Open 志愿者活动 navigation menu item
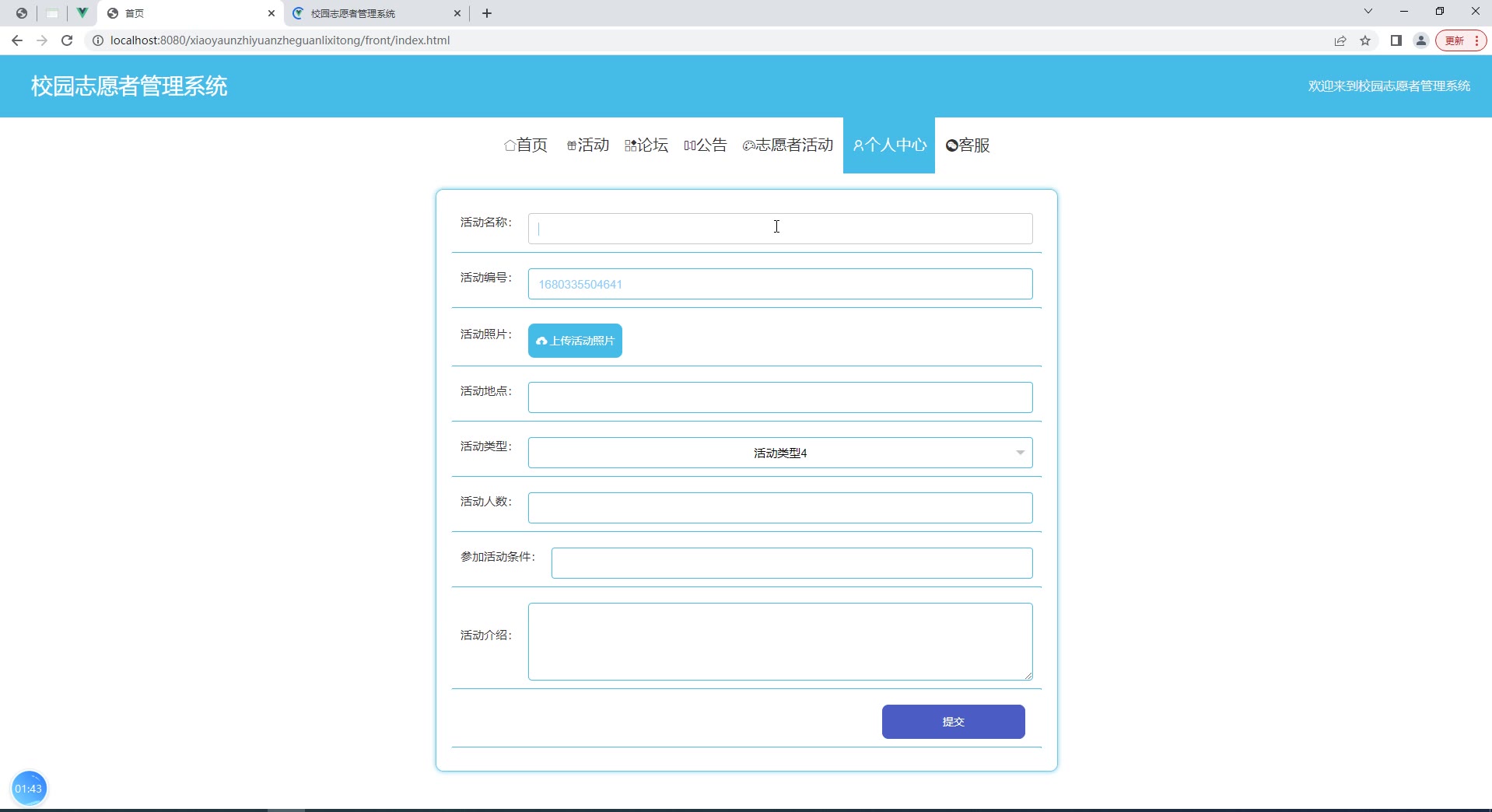 [788, 145]
